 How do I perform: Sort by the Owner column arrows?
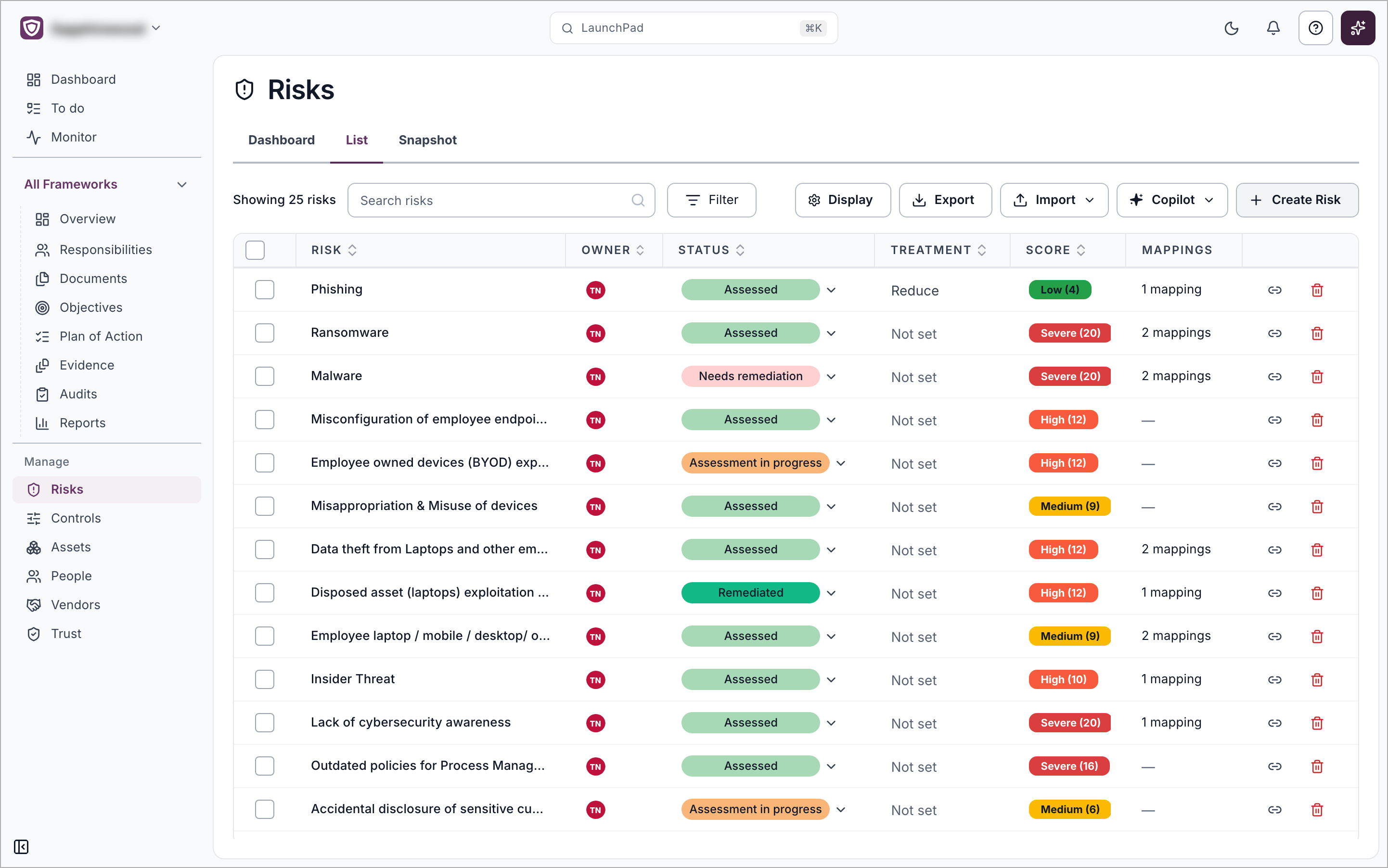[640, 250]
